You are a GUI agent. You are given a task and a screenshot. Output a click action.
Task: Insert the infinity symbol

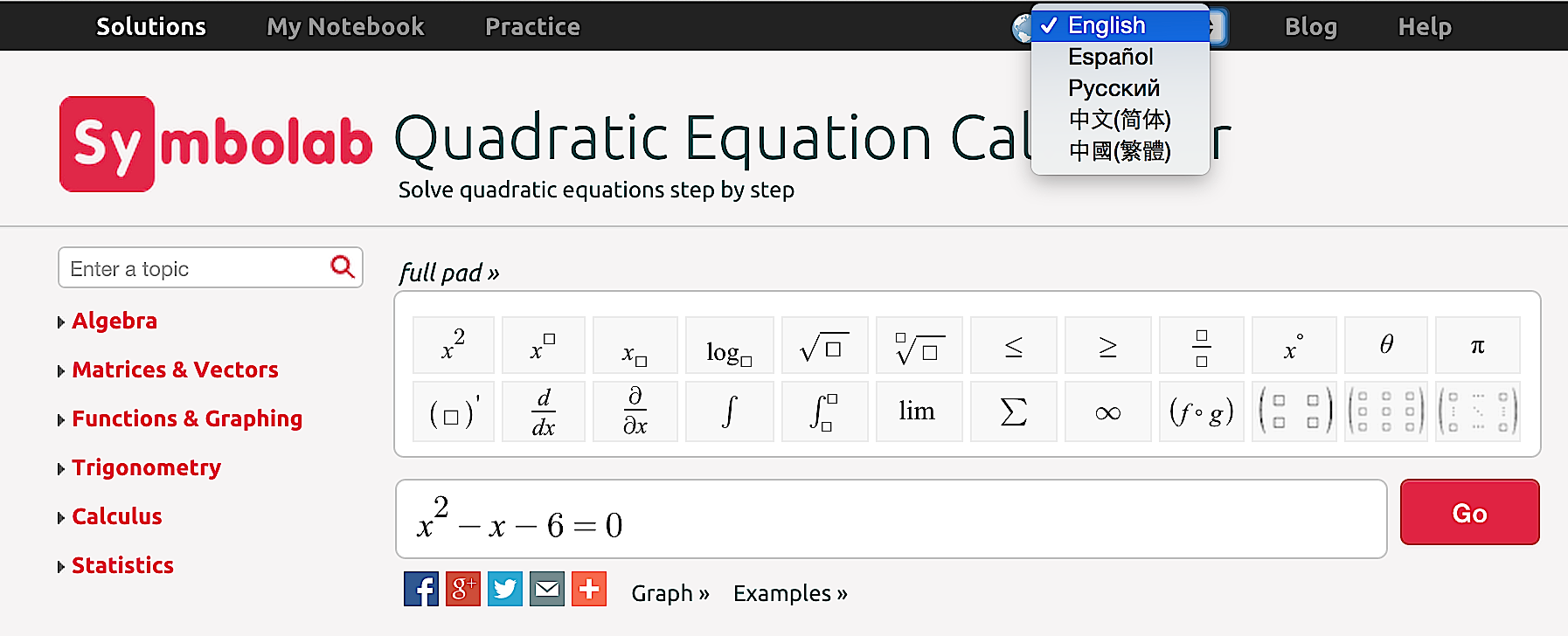pos(1107,411)
